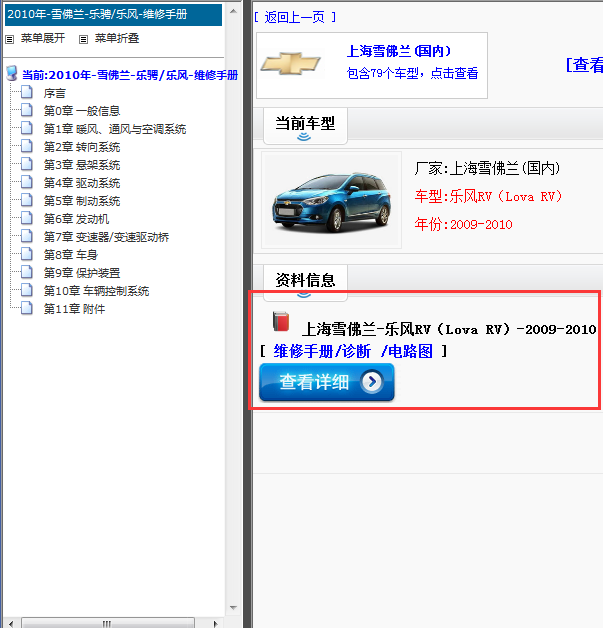Image resolution: width=603 pixels, height=628 pixels.
Task: Click the page icon next to 第6章 发动机
Action: point(27,218)
